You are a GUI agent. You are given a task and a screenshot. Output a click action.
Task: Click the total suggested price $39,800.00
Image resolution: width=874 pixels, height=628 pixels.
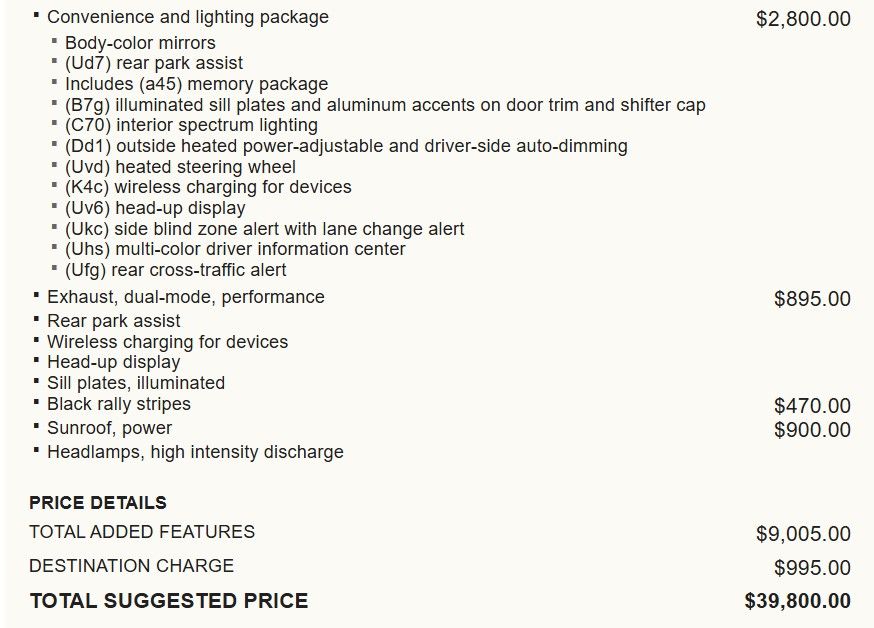tap(797, 601)
